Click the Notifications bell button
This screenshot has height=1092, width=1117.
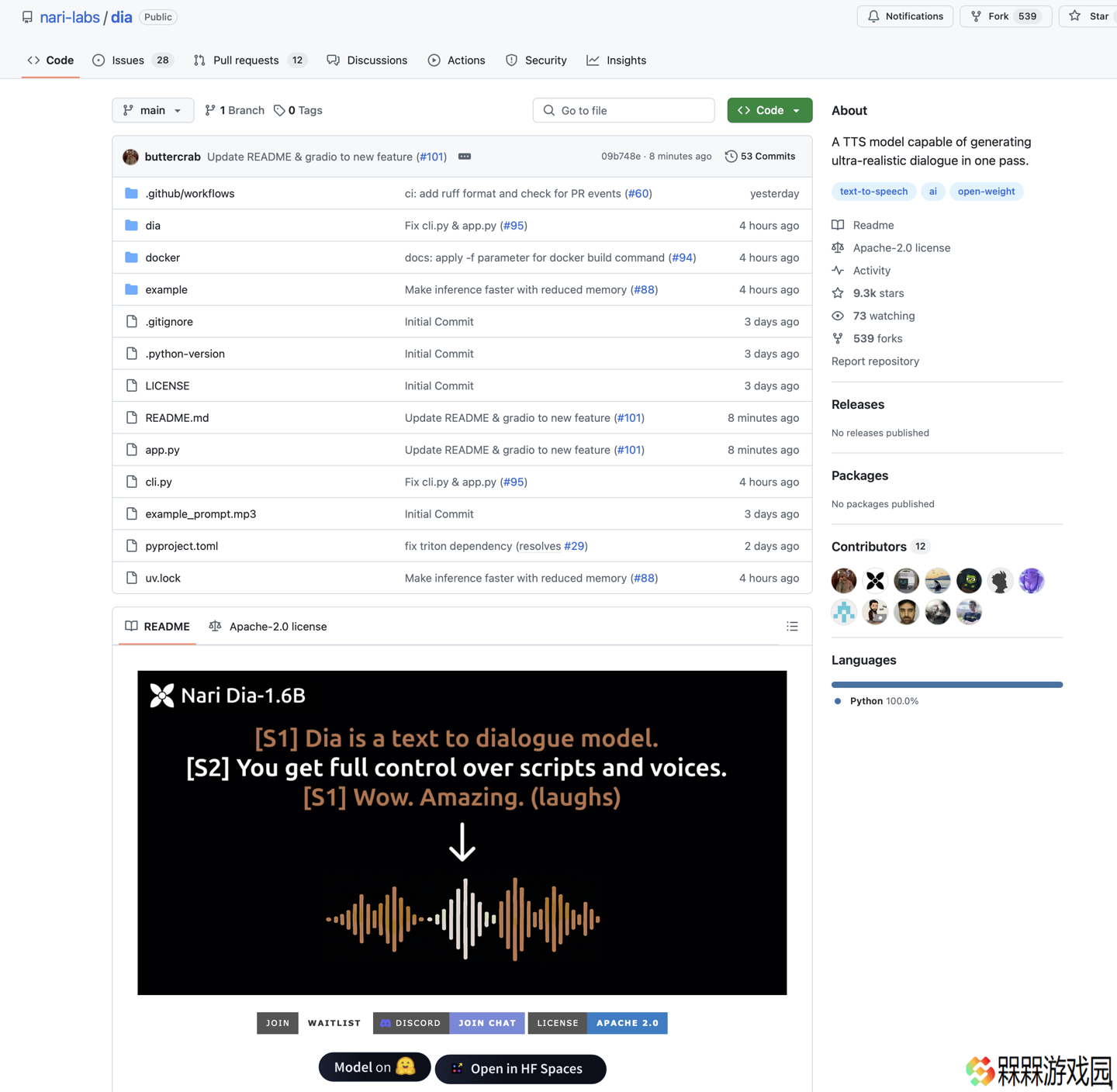click(905, 16)
